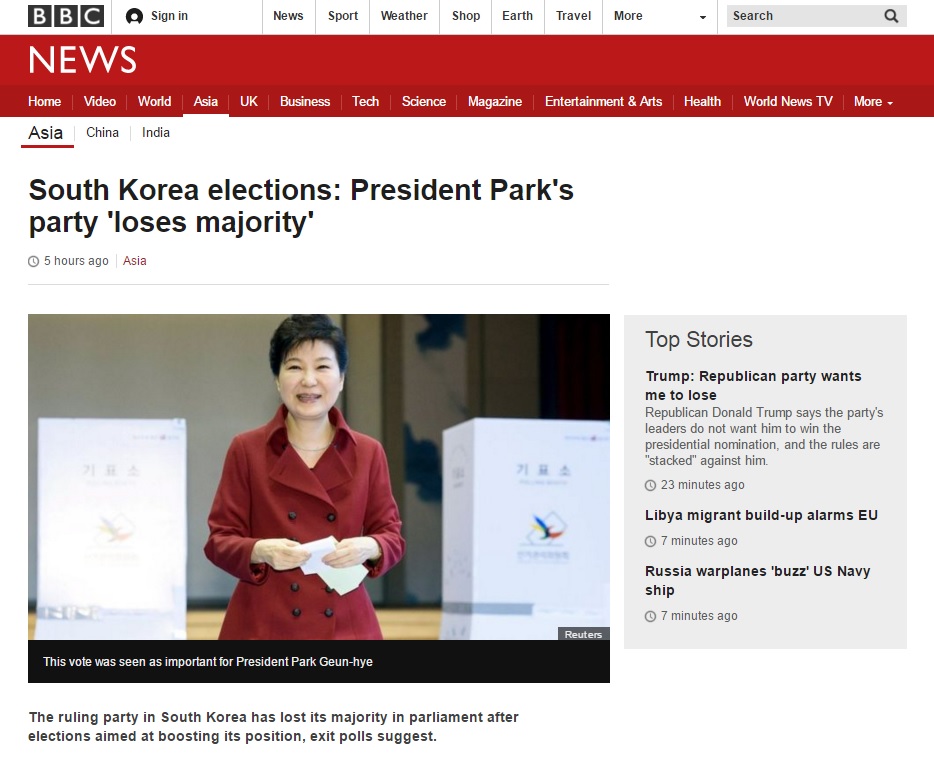This screenshot has width=934, height=757.
Task: Open the red nav More dropdown
Action: (873, 102)
